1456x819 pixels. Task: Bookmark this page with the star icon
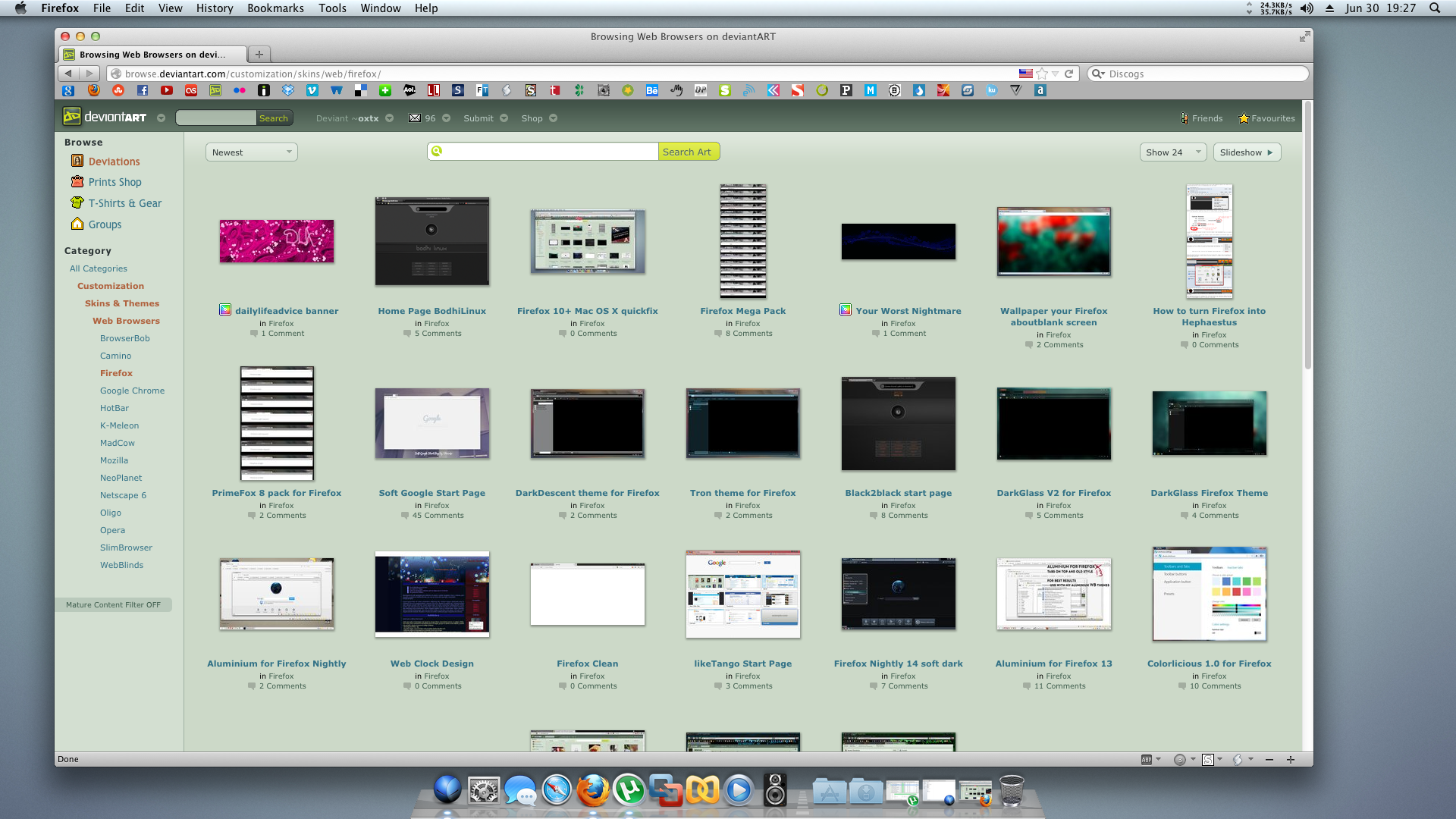click(1042, 74)
